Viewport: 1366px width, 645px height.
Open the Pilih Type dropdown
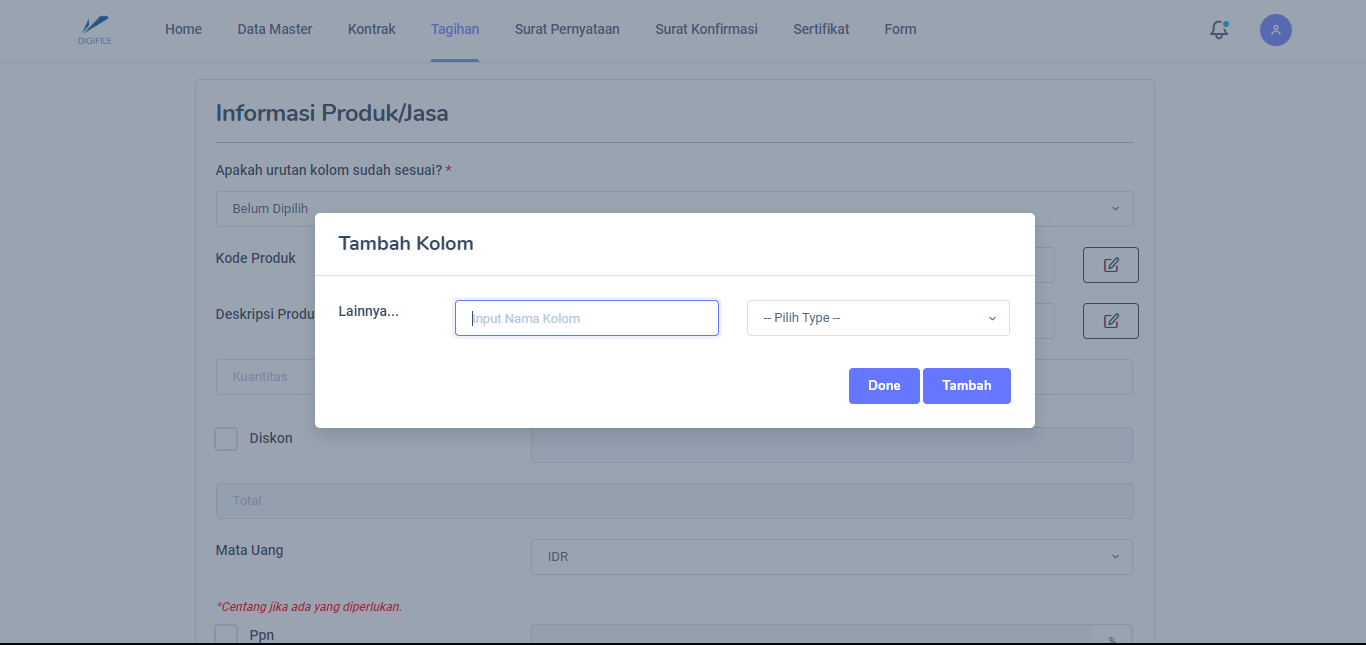coord(878,318)
